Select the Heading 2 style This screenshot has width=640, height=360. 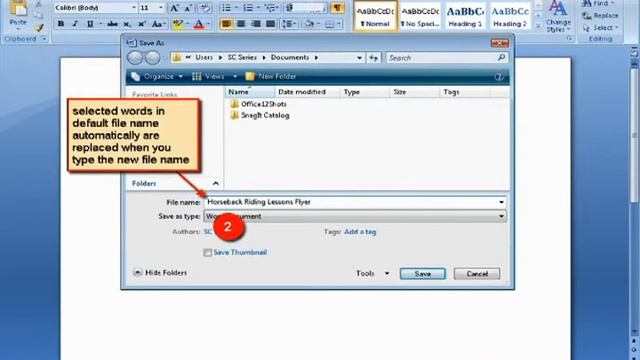tap(510, 16)
